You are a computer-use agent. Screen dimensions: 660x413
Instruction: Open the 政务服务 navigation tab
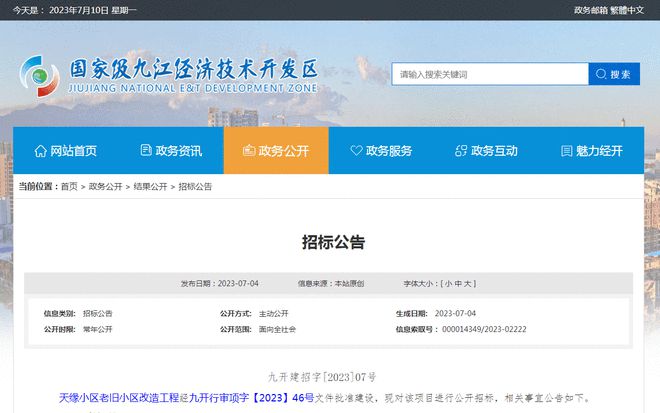pos(381,150)
